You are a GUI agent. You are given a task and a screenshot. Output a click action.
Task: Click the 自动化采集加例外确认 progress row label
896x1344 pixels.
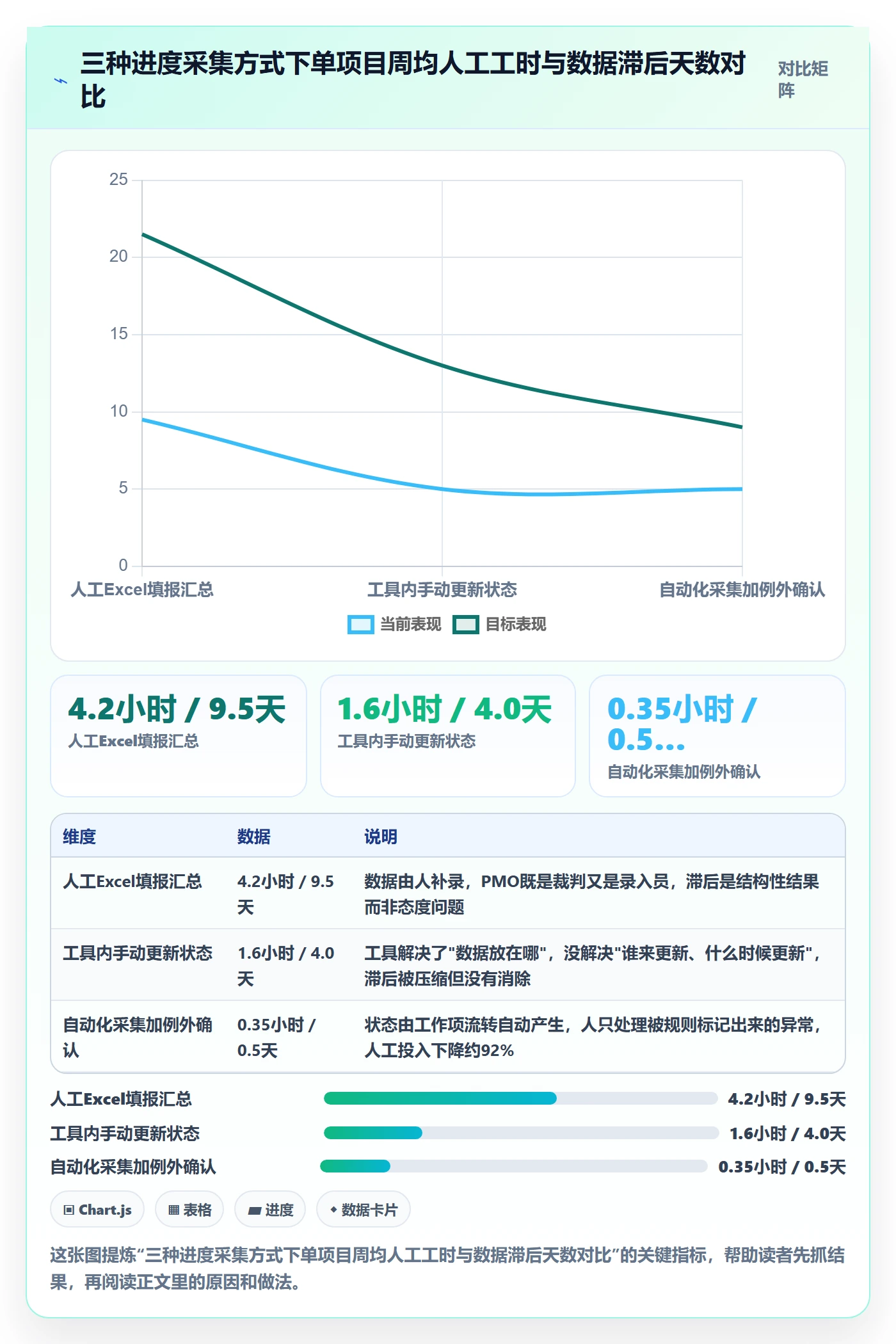tap(133, 1167)
